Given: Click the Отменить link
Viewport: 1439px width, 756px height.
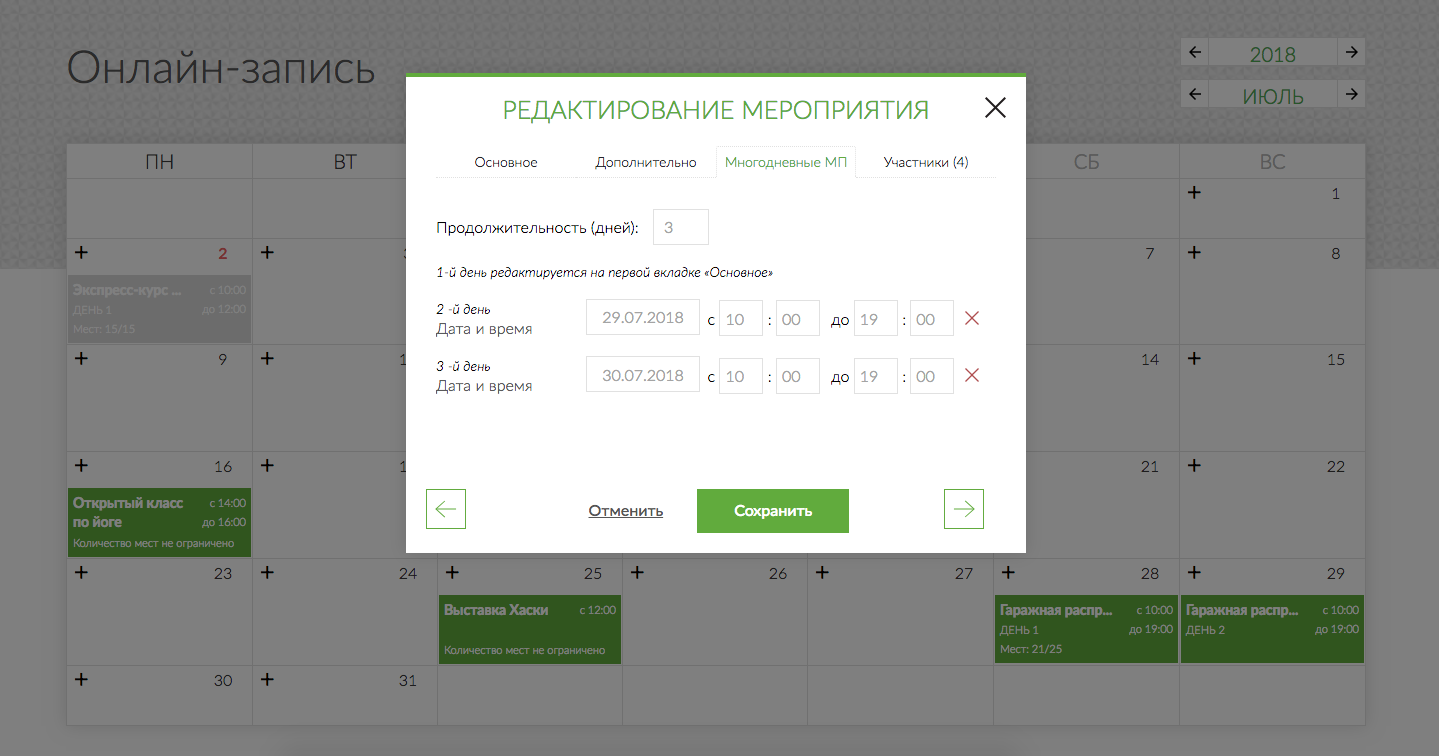Looking at the screenshot, I should click(x=625, y=511).
